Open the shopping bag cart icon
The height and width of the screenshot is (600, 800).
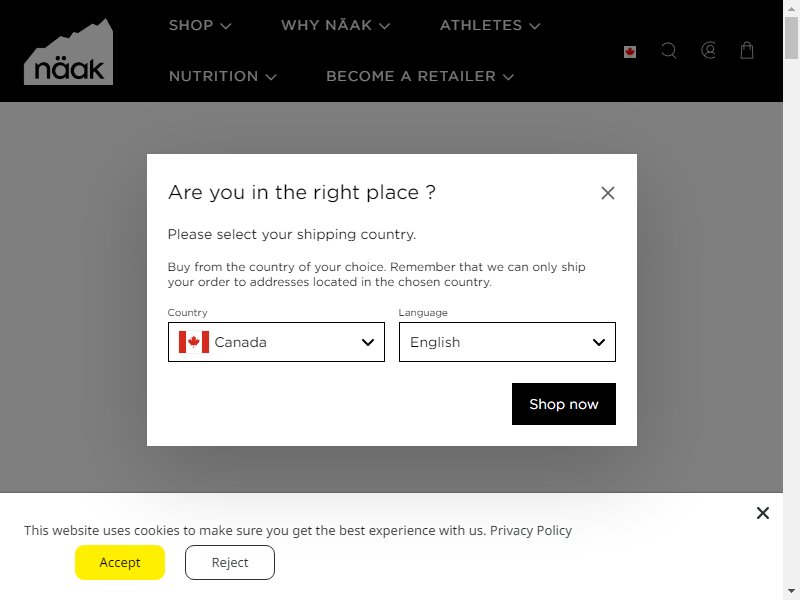[x=747, y=50]
